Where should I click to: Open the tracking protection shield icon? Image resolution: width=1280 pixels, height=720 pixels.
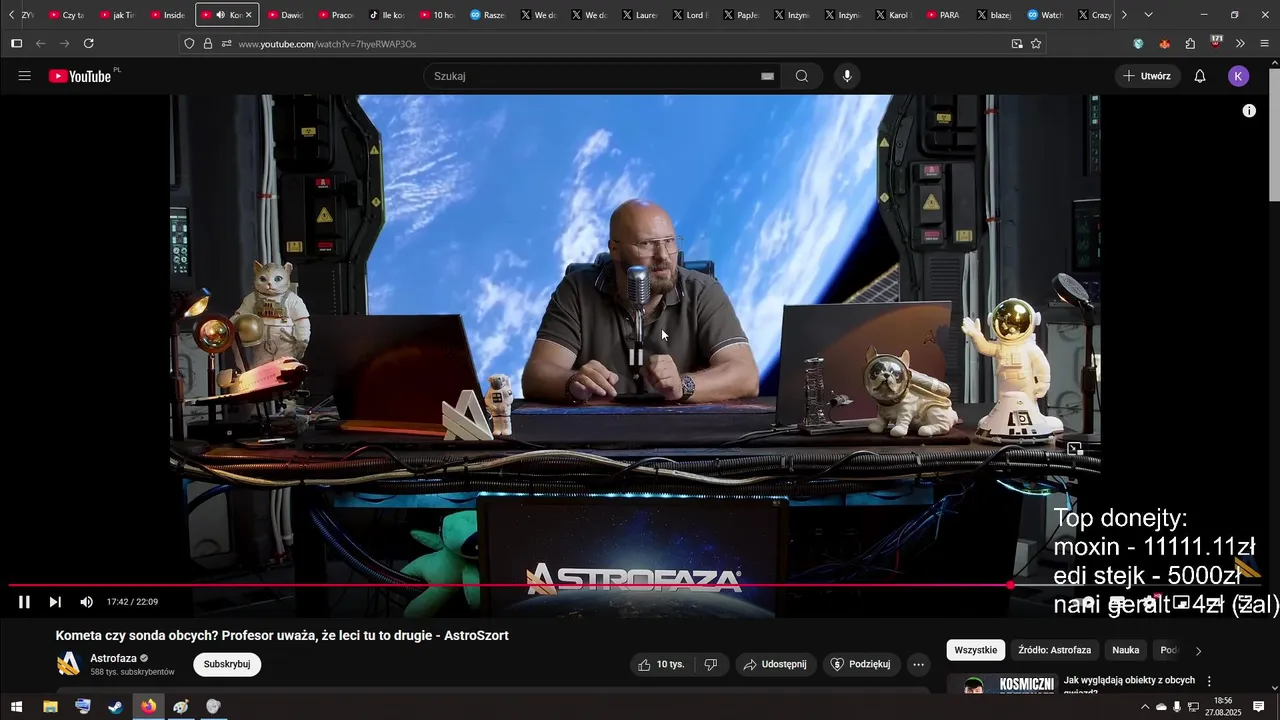click(189, 44)
